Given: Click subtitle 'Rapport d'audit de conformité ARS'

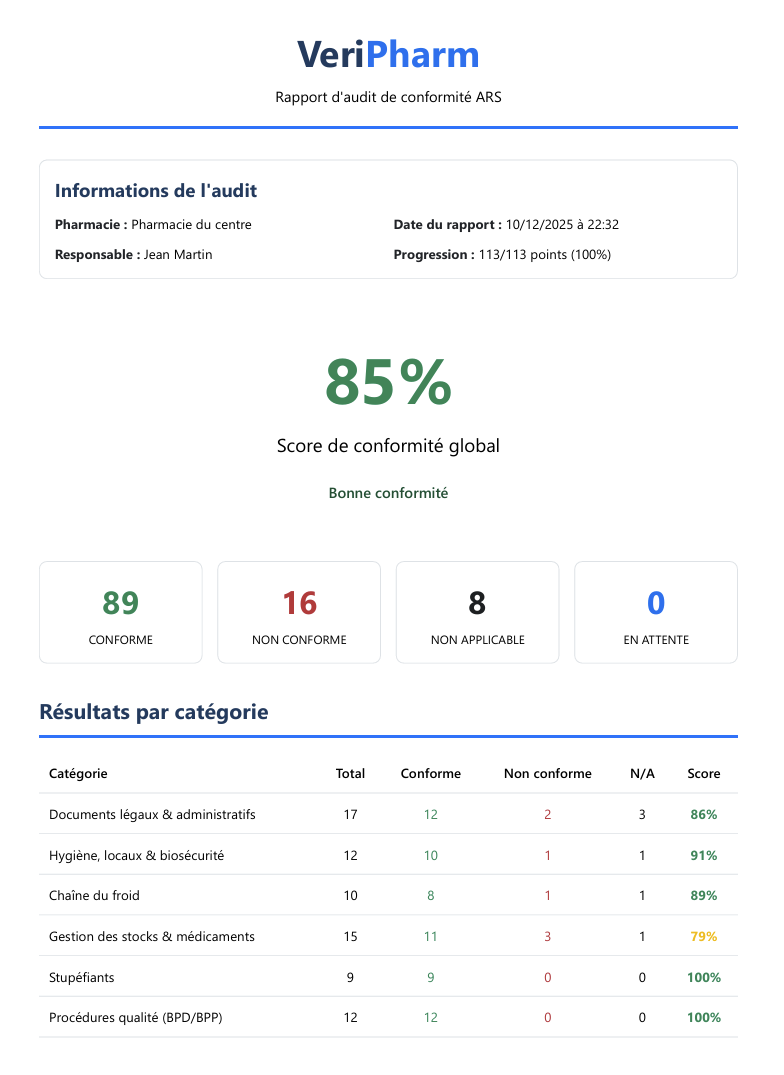Looking at the screenshot, I should tap(388, 97).
